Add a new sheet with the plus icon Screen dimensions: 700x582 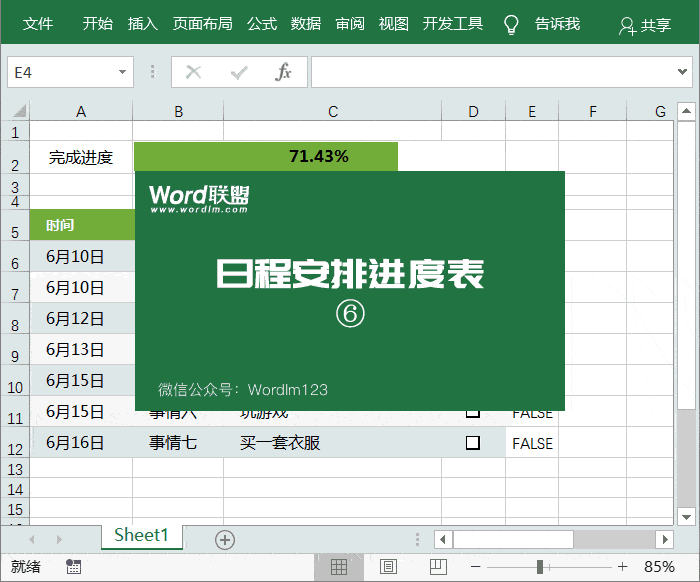click(x=225, y=540)
